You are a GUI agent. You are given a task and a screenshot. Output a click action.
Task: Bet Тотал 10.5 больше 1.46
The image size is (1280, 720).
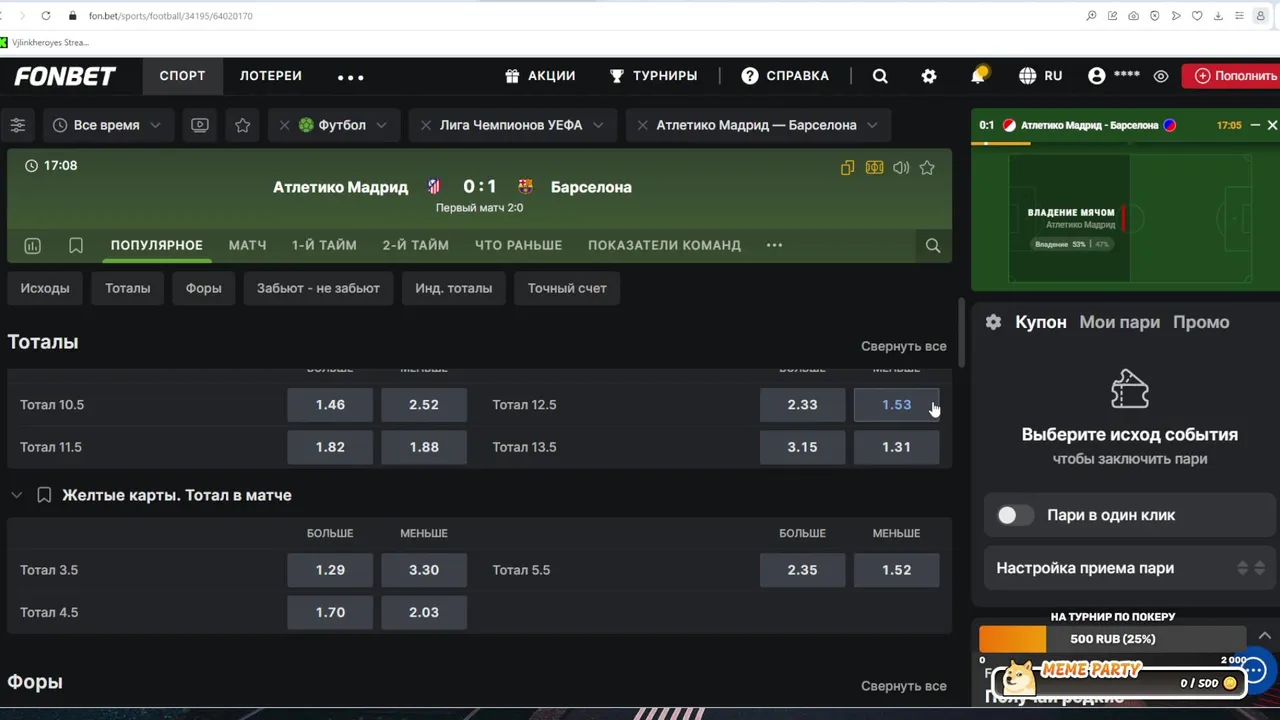pyautogui.click(x=330, y=405)
